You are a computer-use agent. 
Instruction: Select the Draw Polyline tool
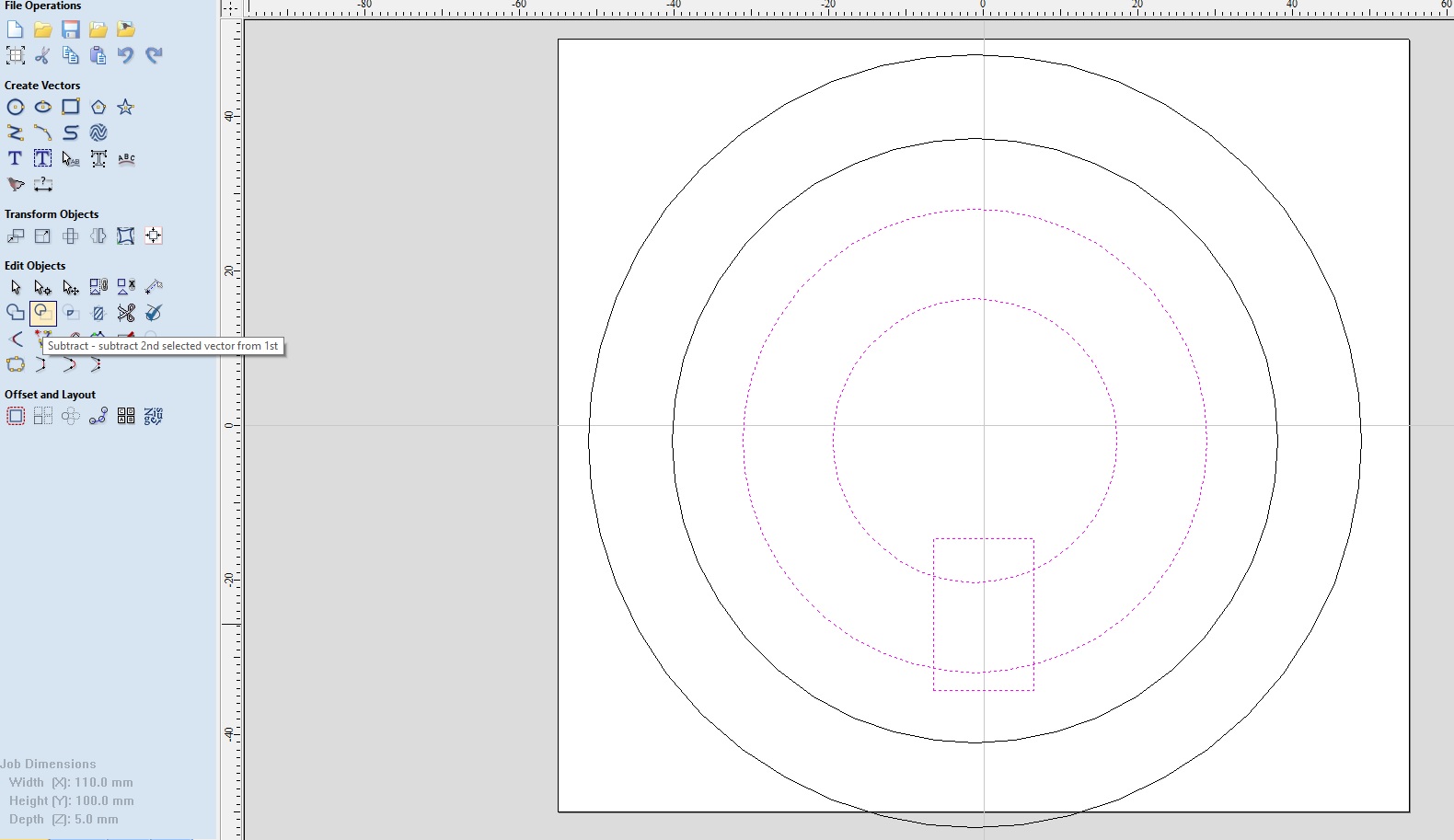15,132
